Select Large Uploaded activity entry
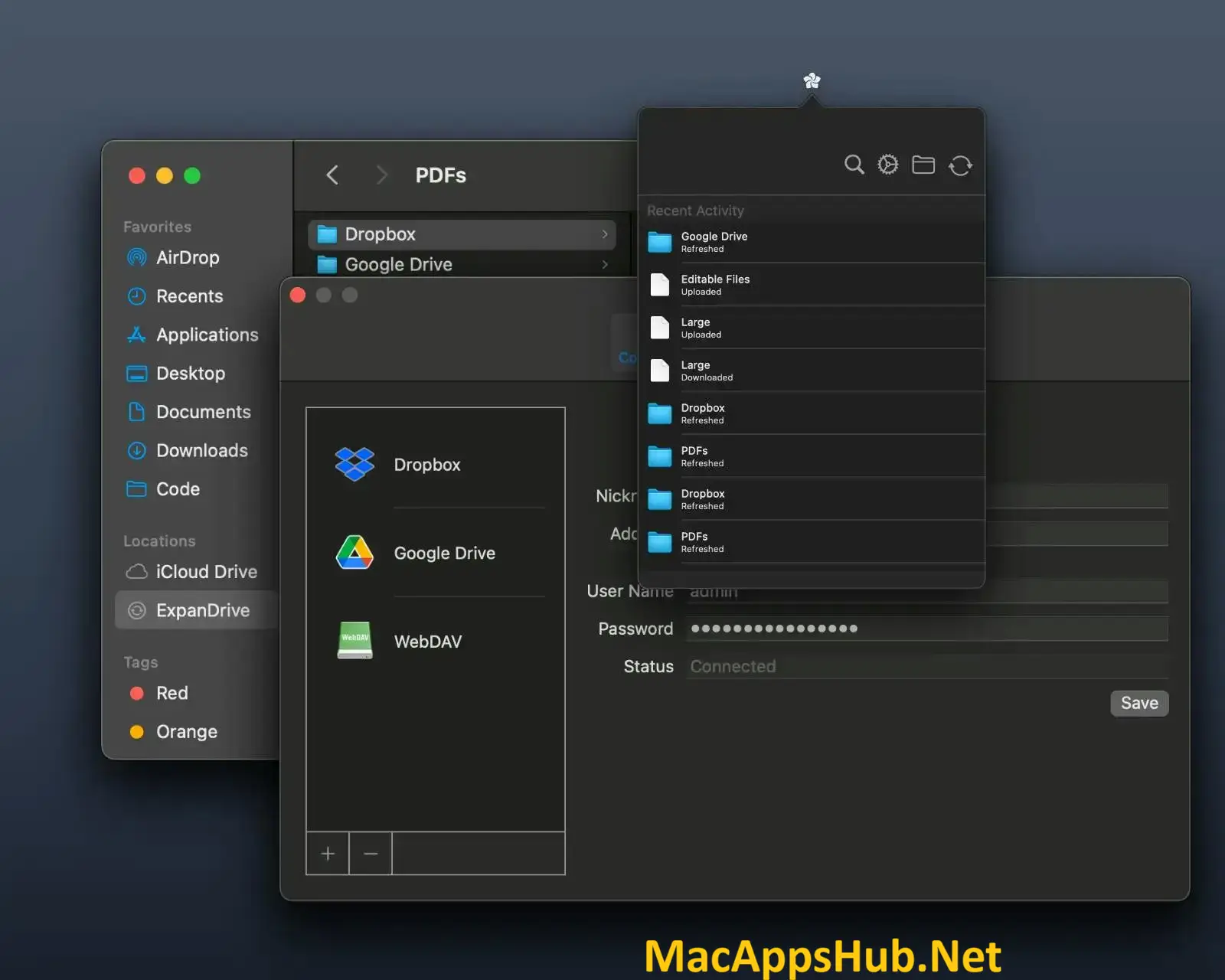 (812, 328)
